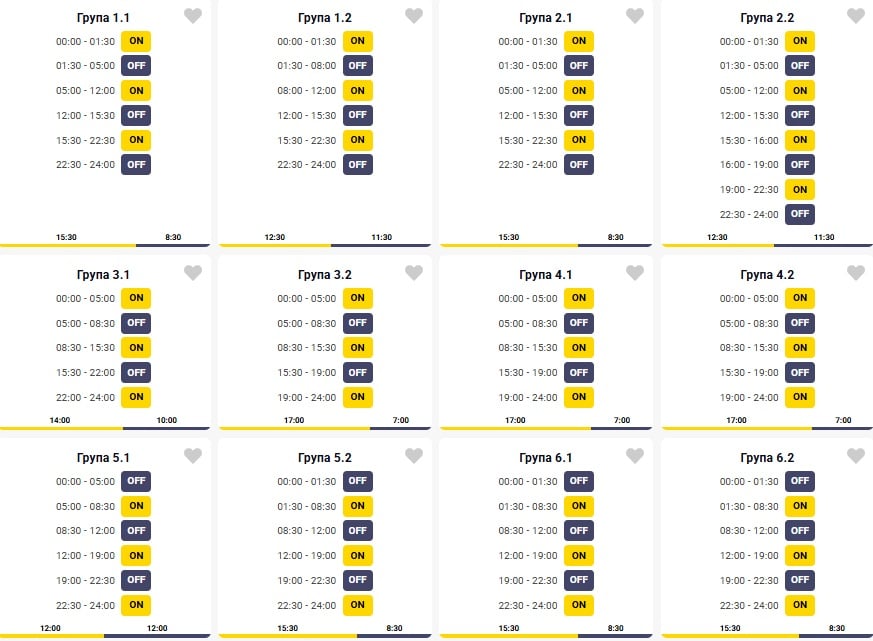Favorite Група 1.1 with the heart icon
The height and width of the screenshot is (641, 873).
(x=193, y=16)
